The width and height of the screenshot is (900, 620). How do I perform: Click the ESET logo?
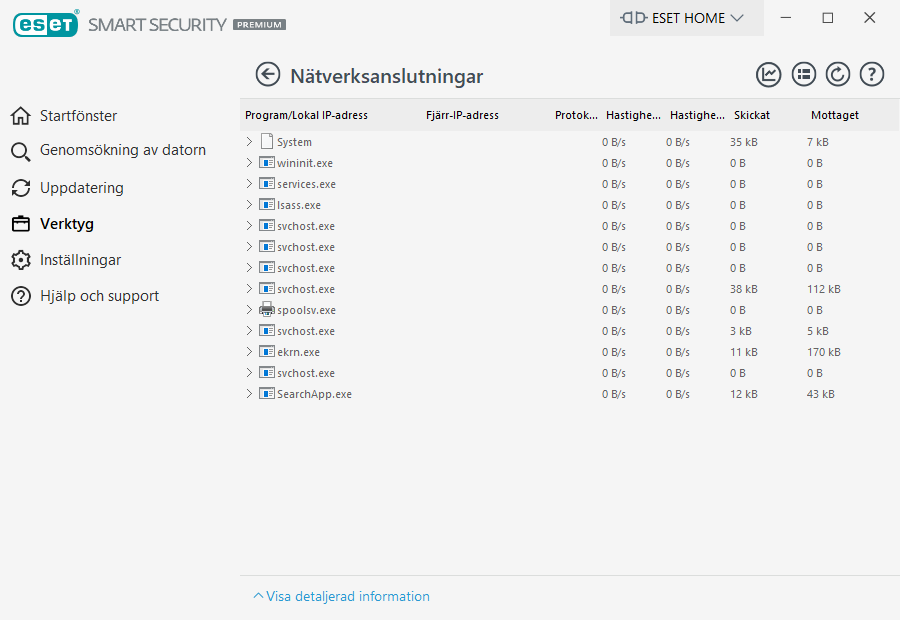45,24
